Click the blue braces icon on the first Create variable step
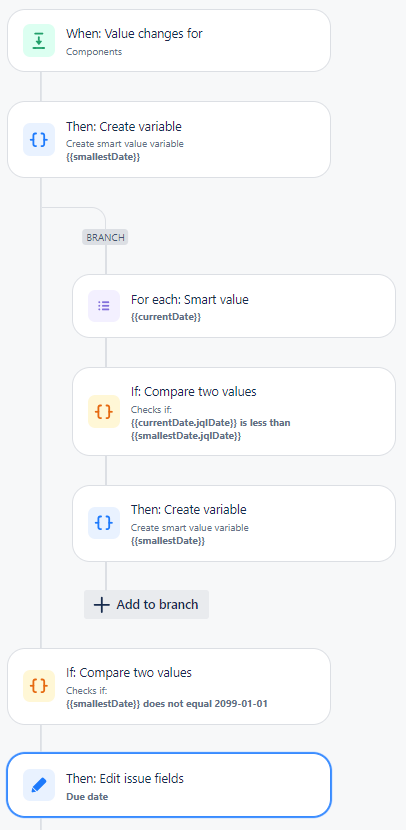Viewport: 406px width, 830px height. point(39,139)
